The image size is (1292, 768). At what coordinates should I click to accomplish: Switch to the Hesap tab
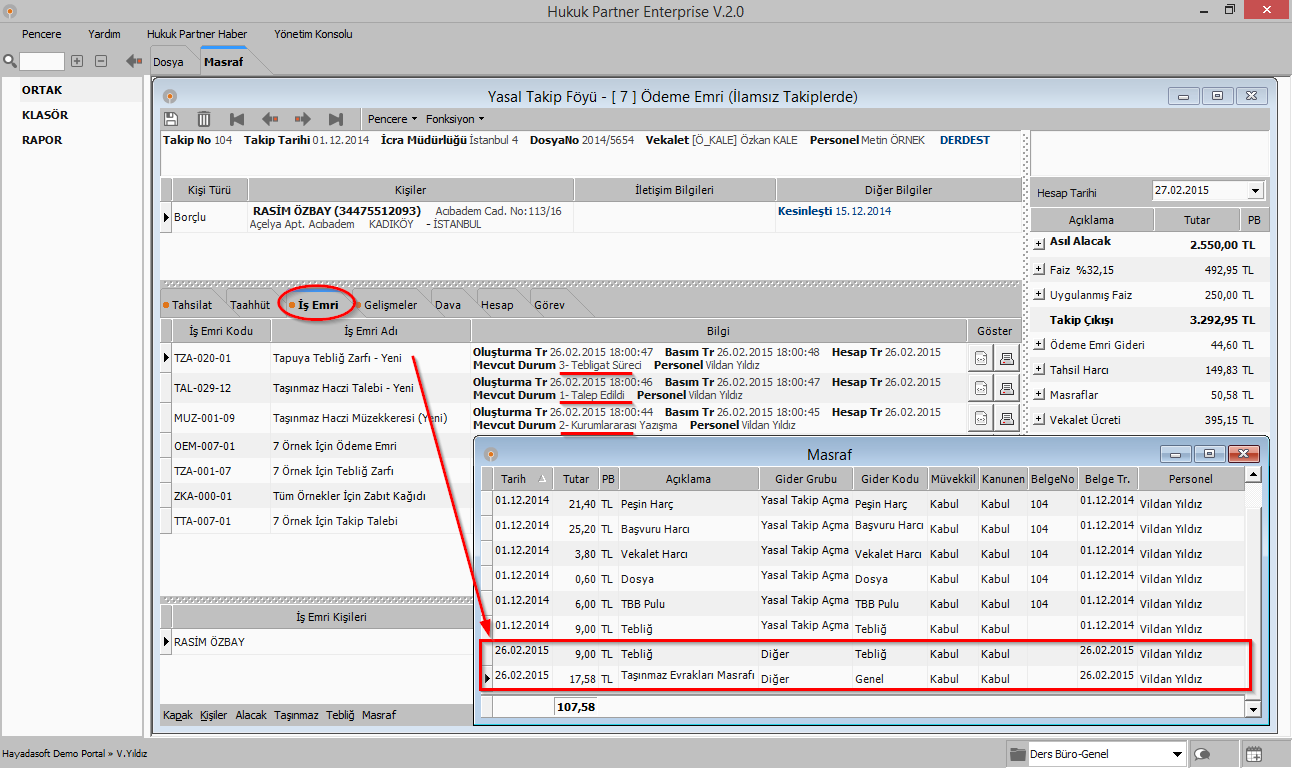click(497, 305)
